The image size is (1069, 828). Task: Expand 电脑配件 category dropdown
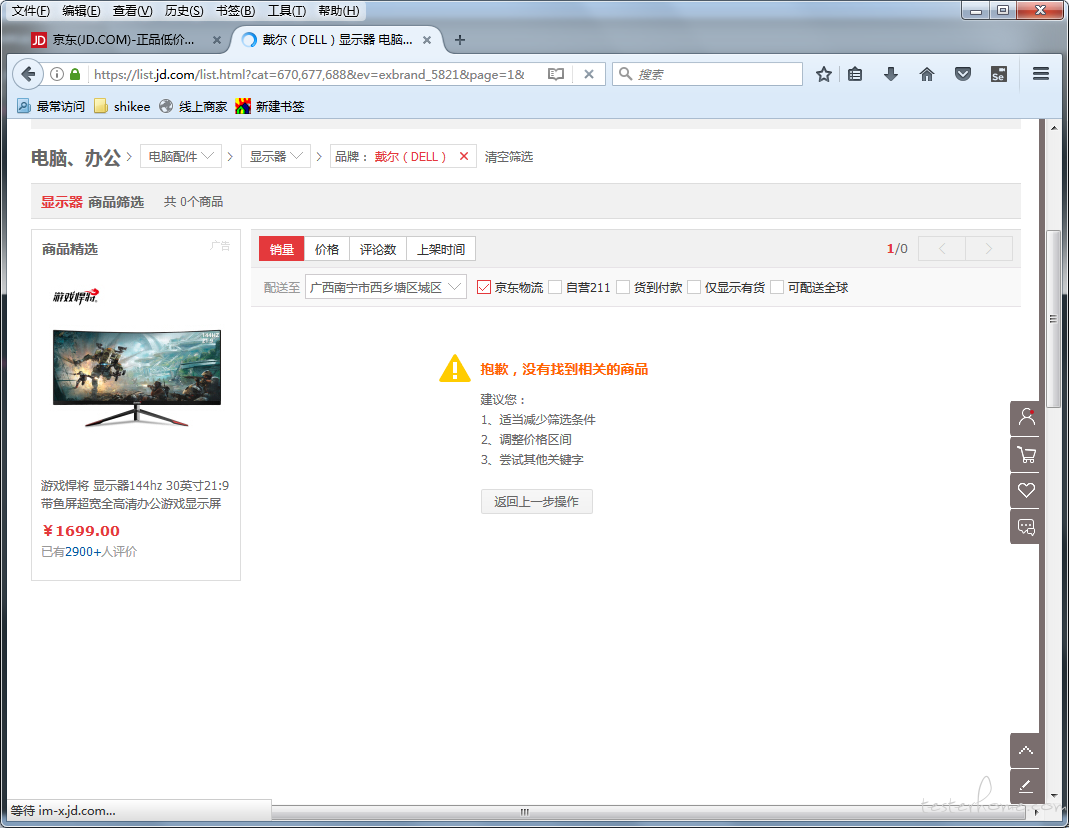[x=181, y=157]
